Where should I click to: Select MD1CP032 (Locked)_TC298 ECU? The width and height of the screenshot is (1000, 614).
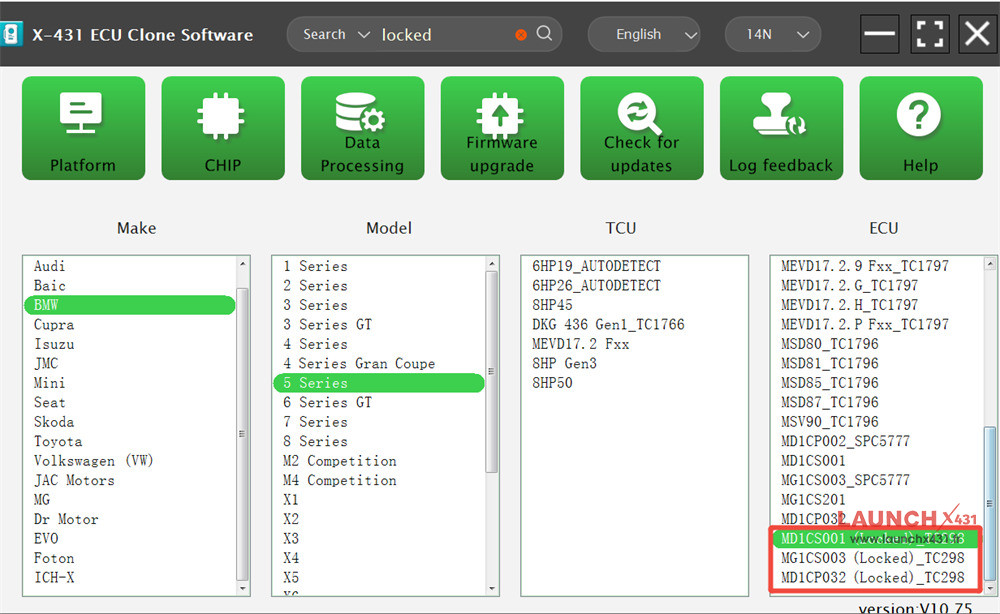point(873,578)
